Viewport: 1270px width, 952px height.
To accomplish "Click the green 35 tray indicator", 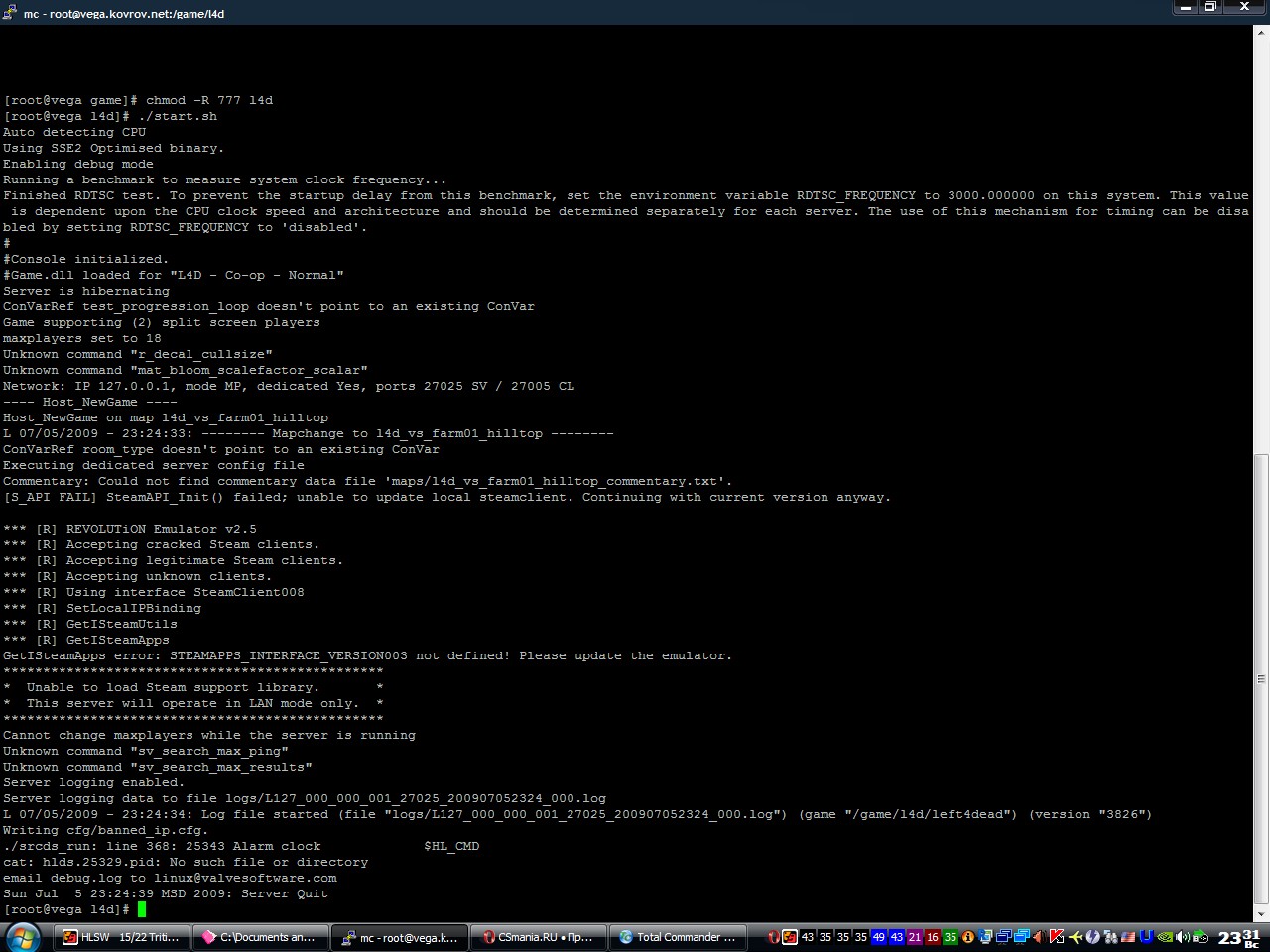I will pos(951,937).
